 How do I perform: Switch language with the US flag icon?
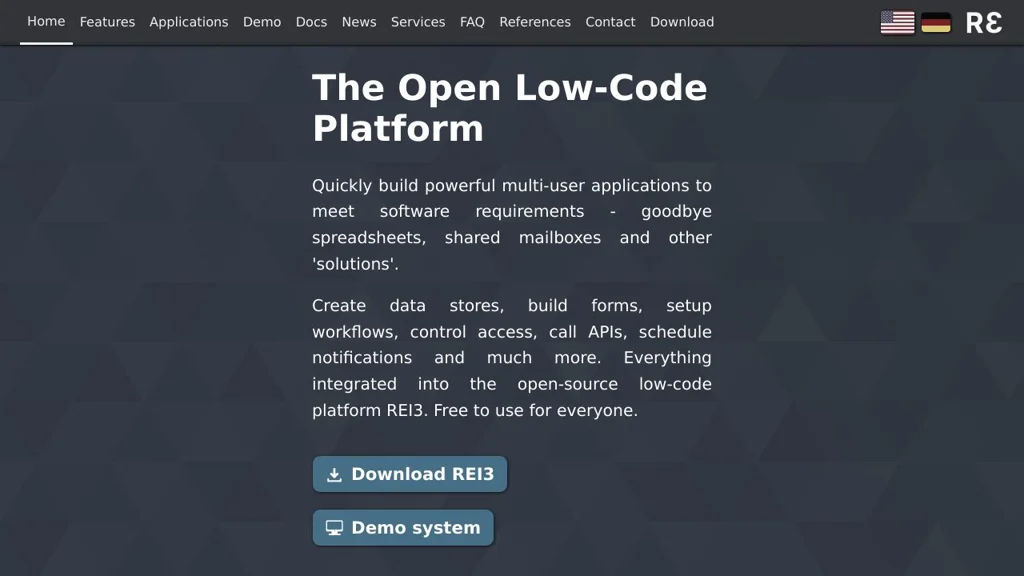tap(897, 22)
